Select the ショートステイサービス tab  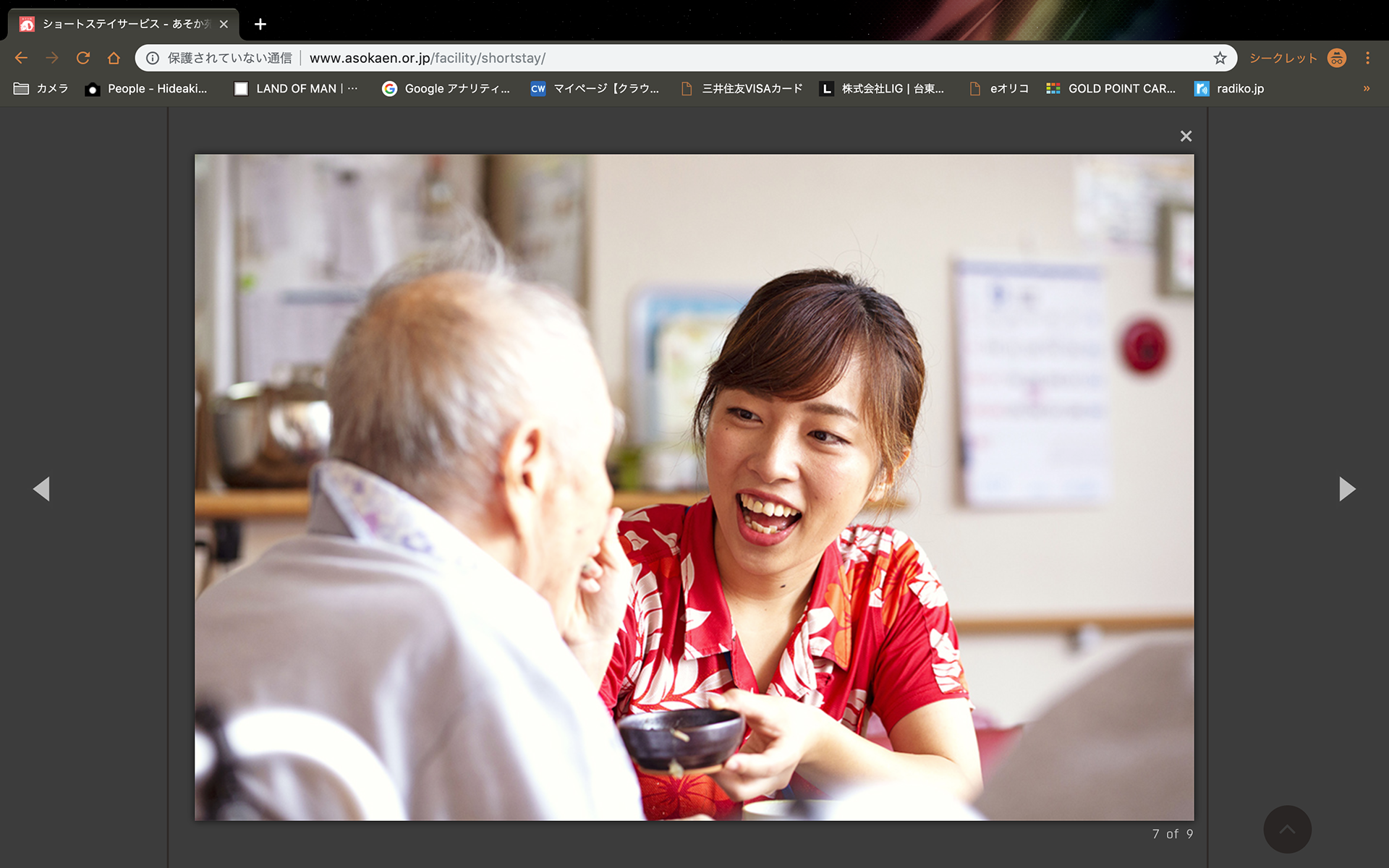119,24
